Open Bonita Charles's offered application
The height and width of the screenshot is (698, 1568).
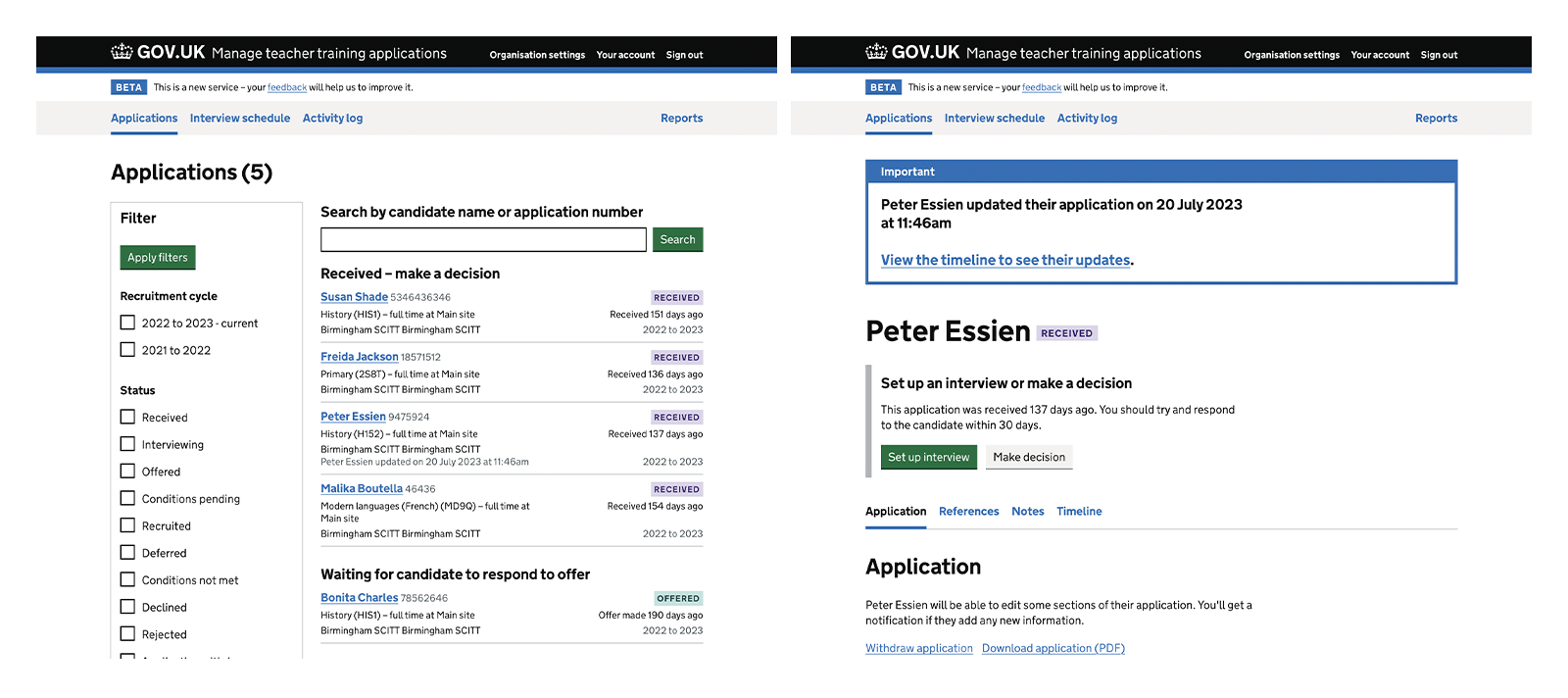[359, 598]
